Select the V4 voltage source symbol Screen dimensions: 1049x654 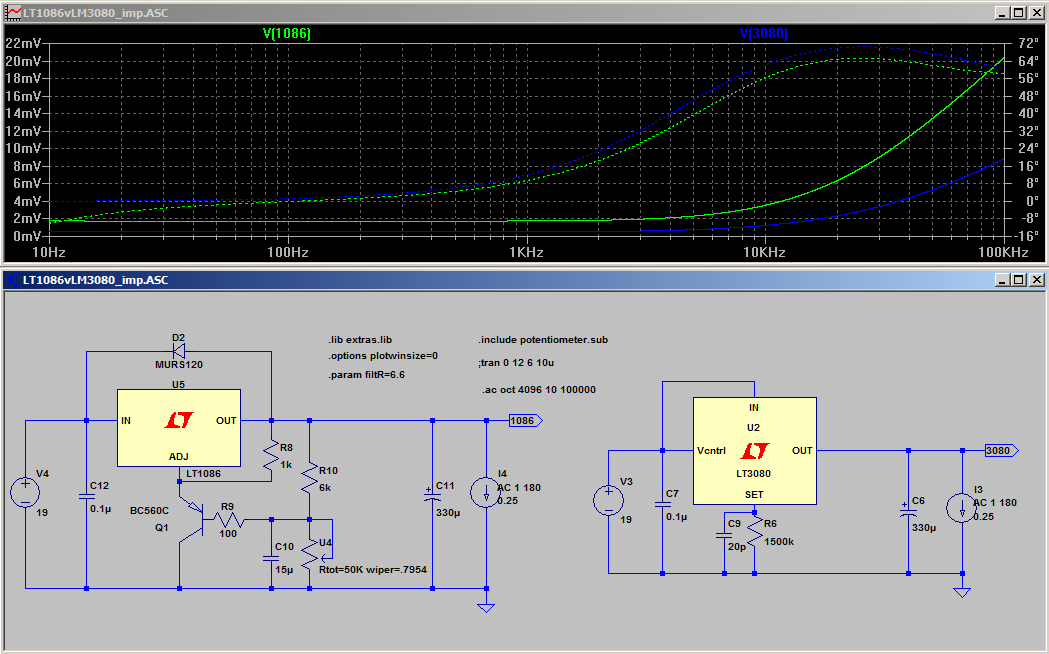tap(25, 494)
